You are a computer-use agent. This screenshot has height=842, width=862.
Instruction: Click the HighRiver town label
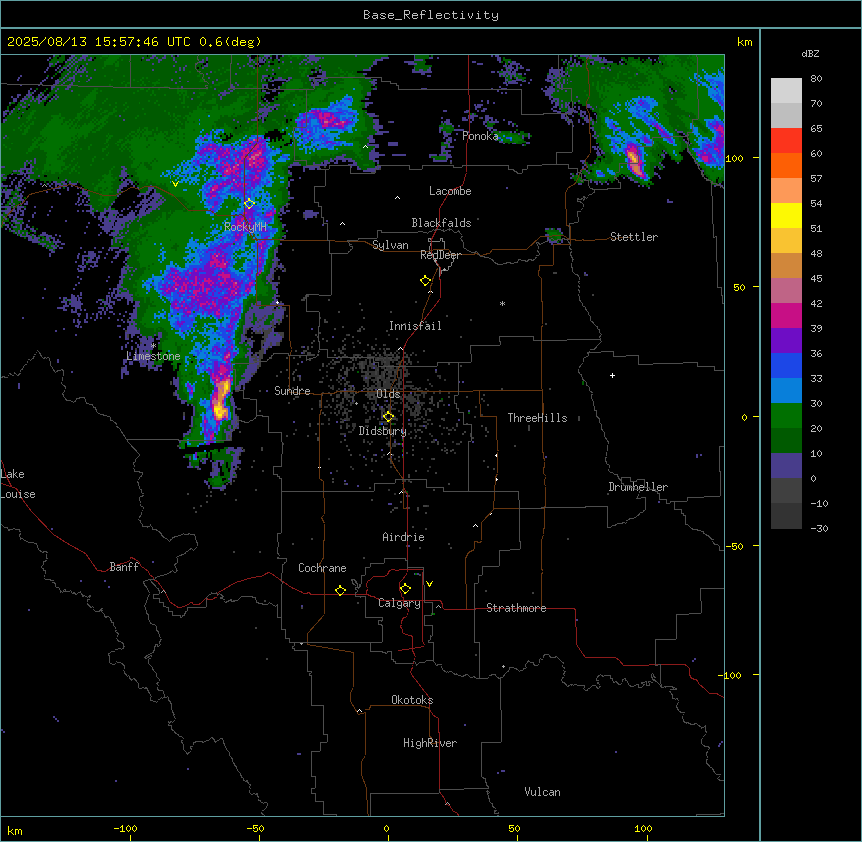point(430,743)
